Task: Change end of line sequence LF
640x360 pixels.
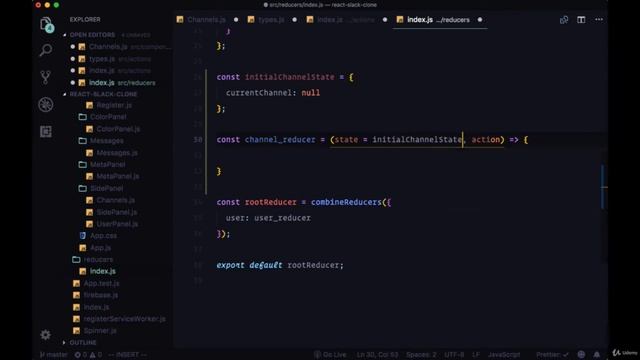Action: [476, 354]
